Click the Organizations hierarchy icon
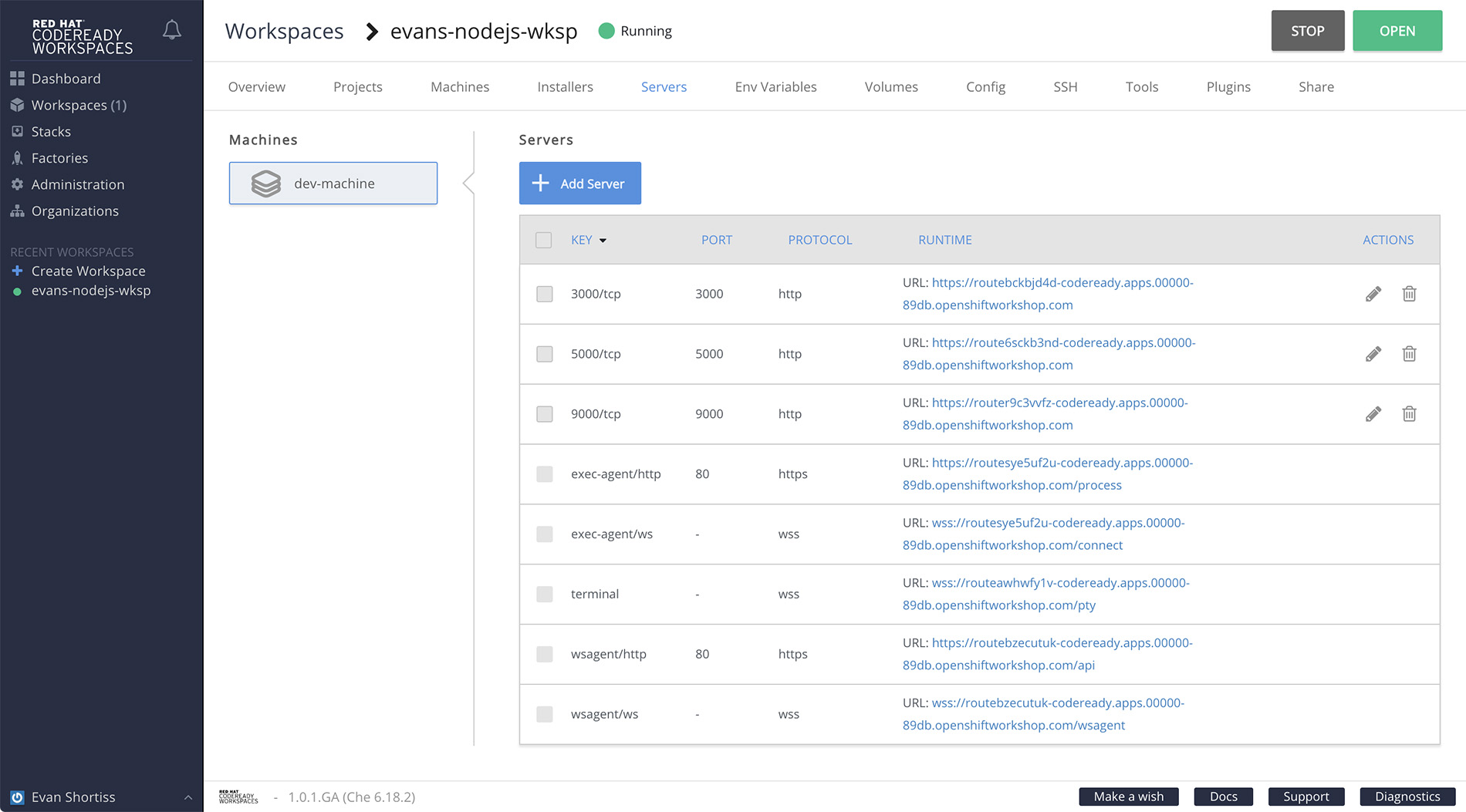Viewport: 1466px width, 812px height. click(17, 211)
